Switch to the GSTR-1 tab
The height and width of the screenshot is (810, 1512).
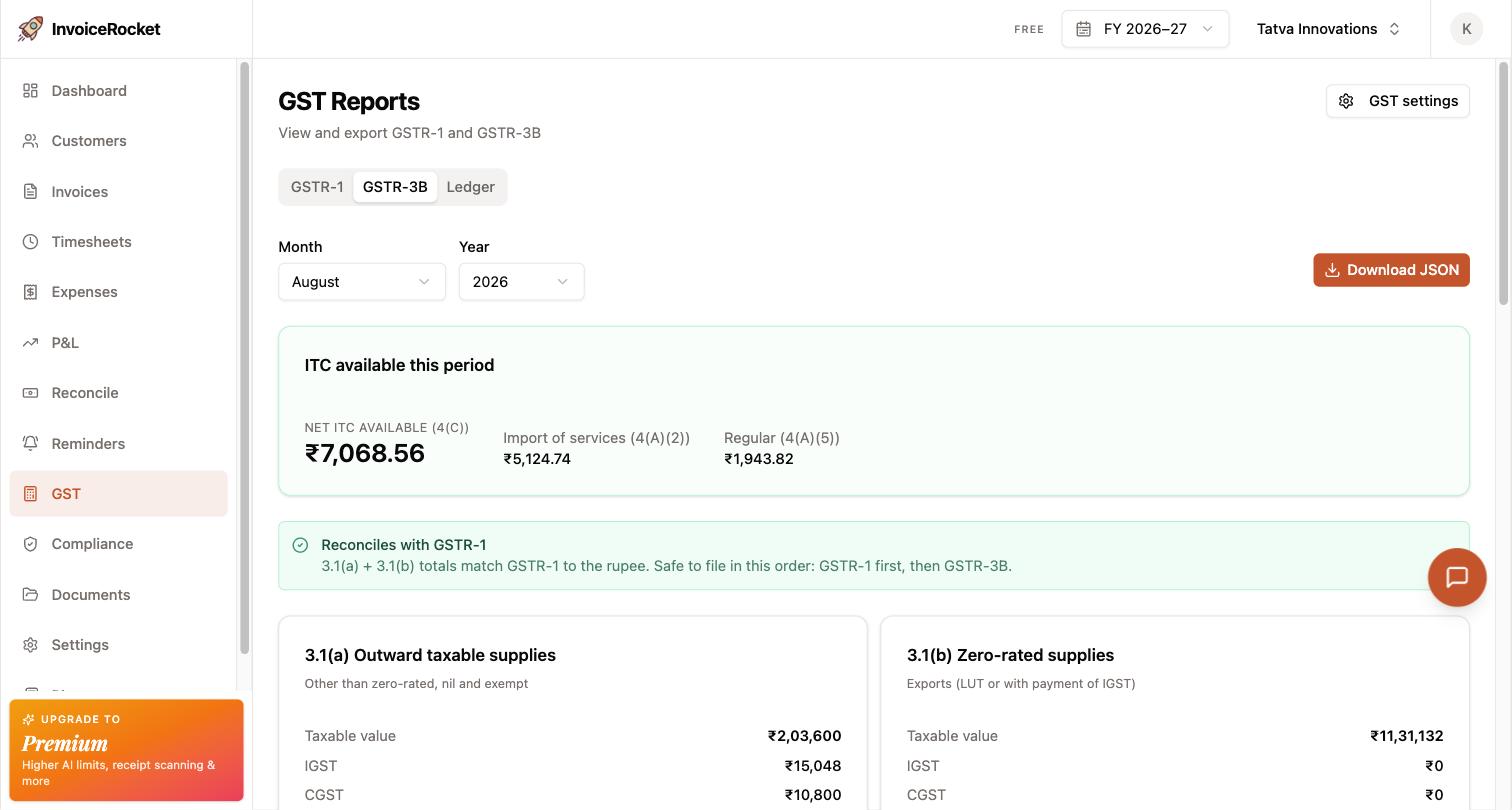point(317,187)
